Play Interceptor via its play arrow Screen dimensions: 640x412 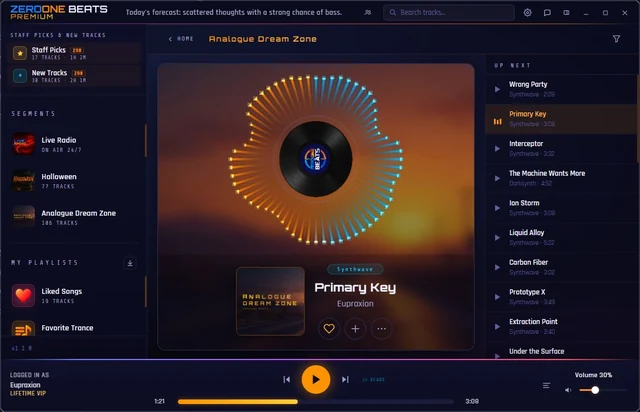(497, 149)
